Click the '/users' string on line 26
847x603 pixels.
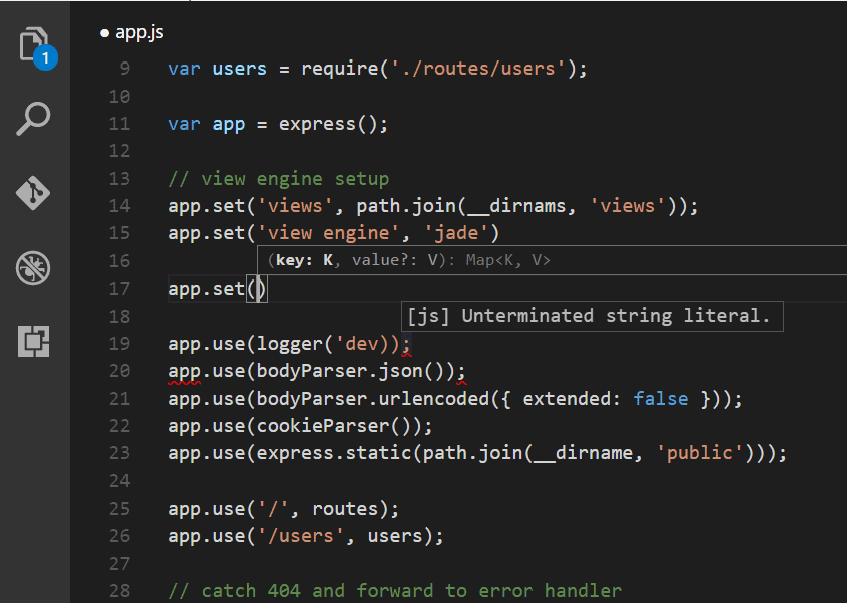click(301, 537)
